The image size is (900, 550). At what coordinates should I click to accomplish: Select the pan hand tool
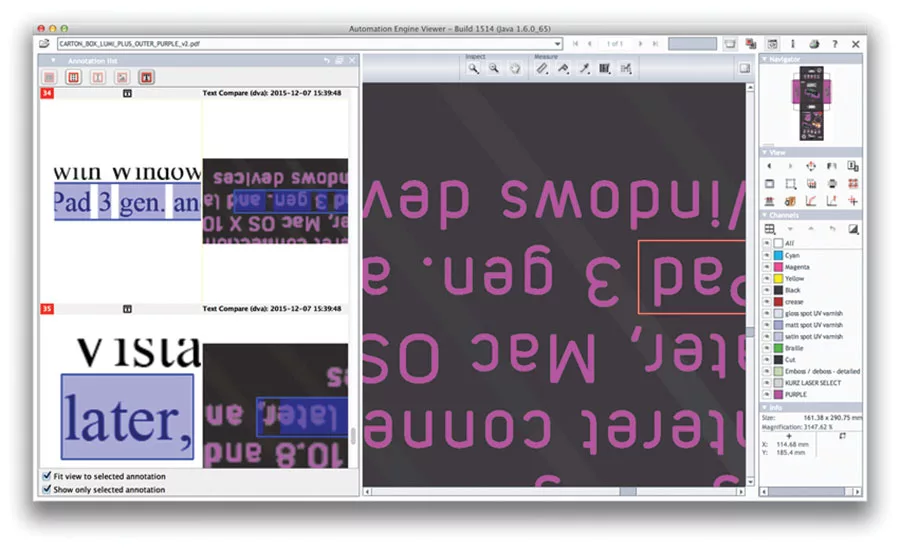[515, 69]
